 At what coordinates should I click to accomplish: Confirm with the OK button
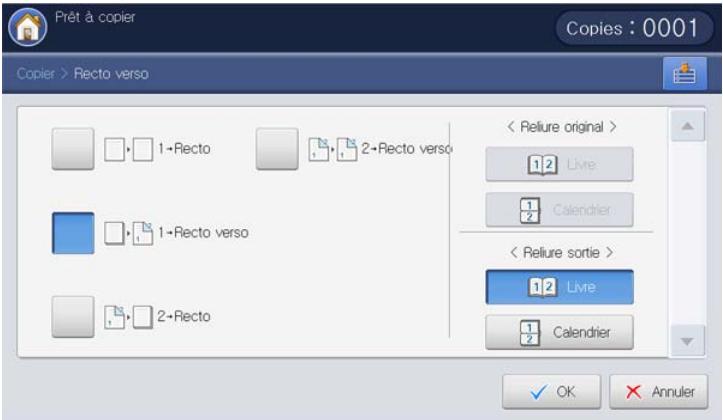pos(551,391)
